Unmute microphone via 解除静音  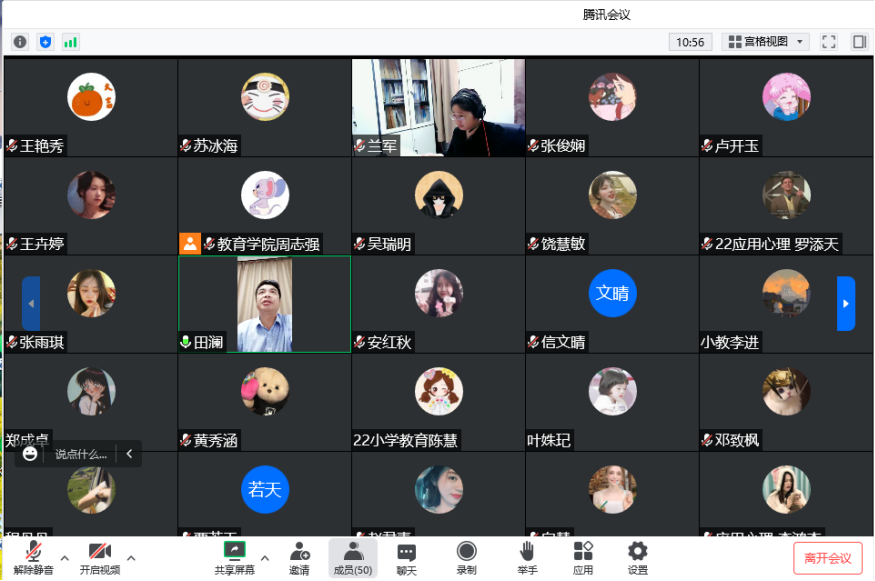33,558
